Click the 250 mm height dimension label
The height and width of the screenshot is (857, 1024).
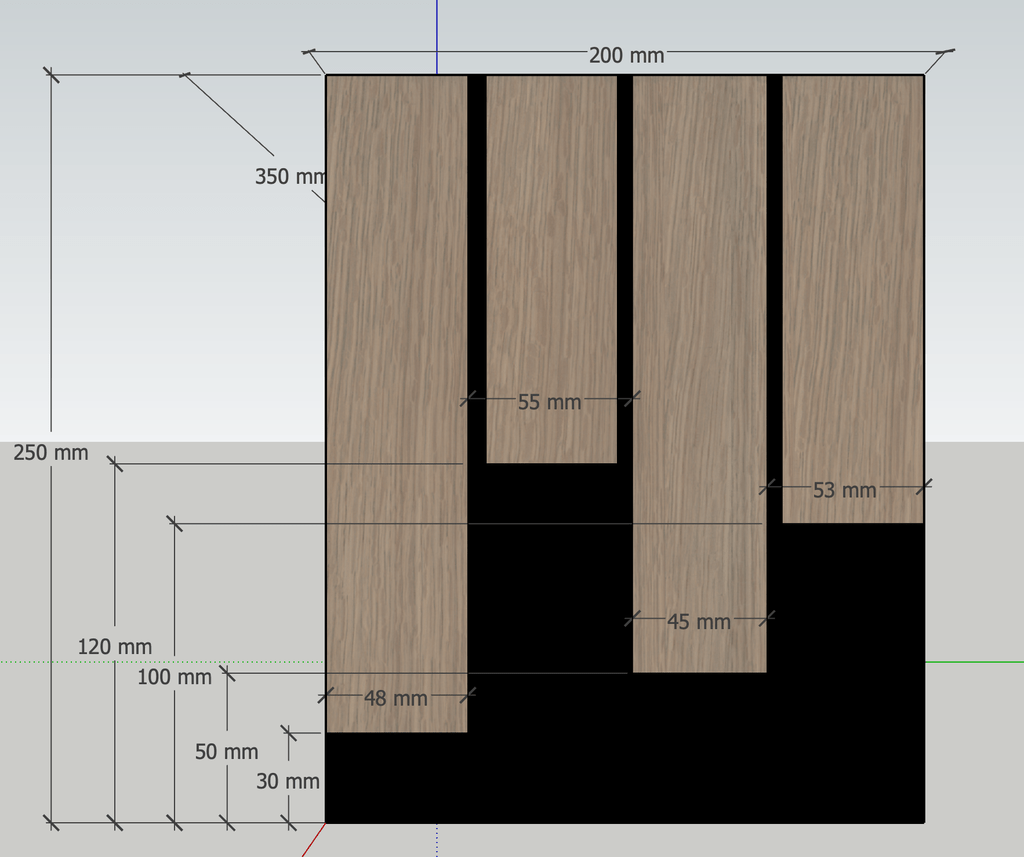51,452
